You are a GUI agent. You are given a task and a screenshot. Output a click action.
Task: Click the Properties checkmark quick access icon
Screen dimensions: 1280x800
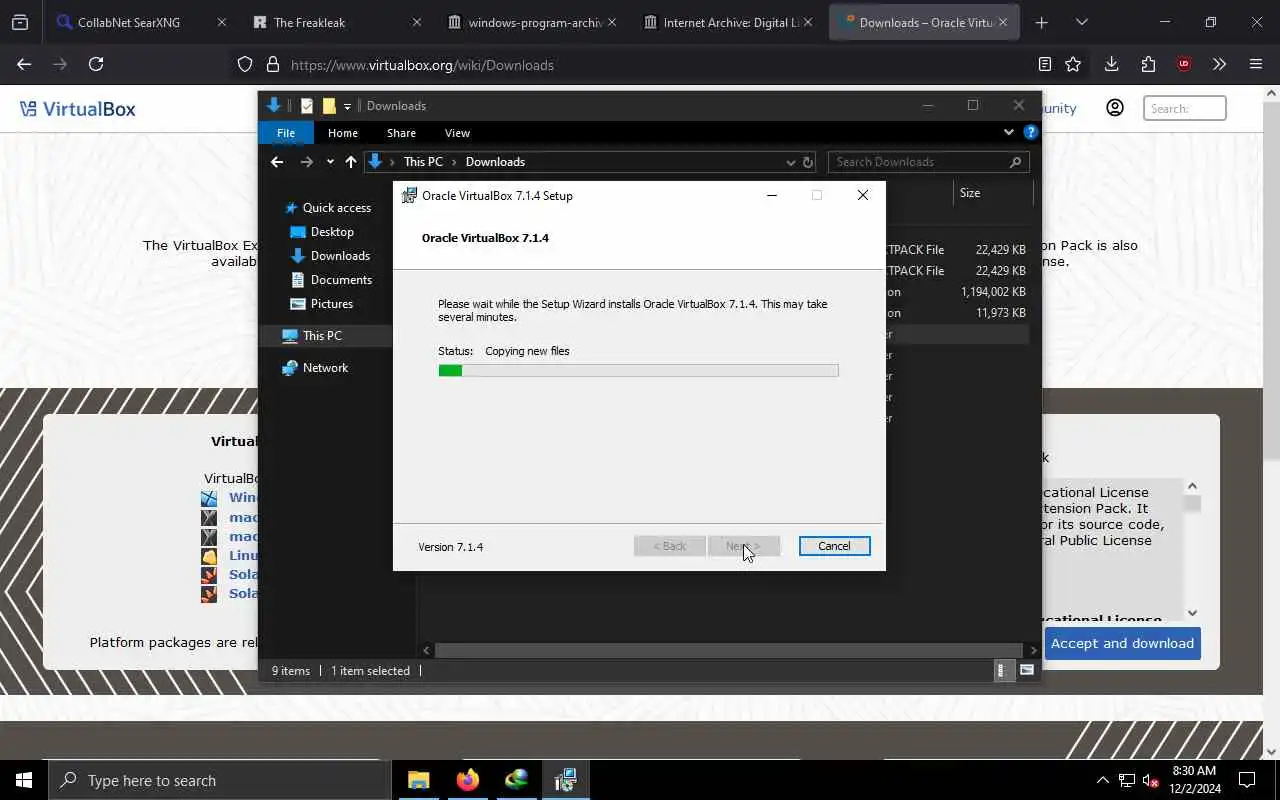pos(307,106)
